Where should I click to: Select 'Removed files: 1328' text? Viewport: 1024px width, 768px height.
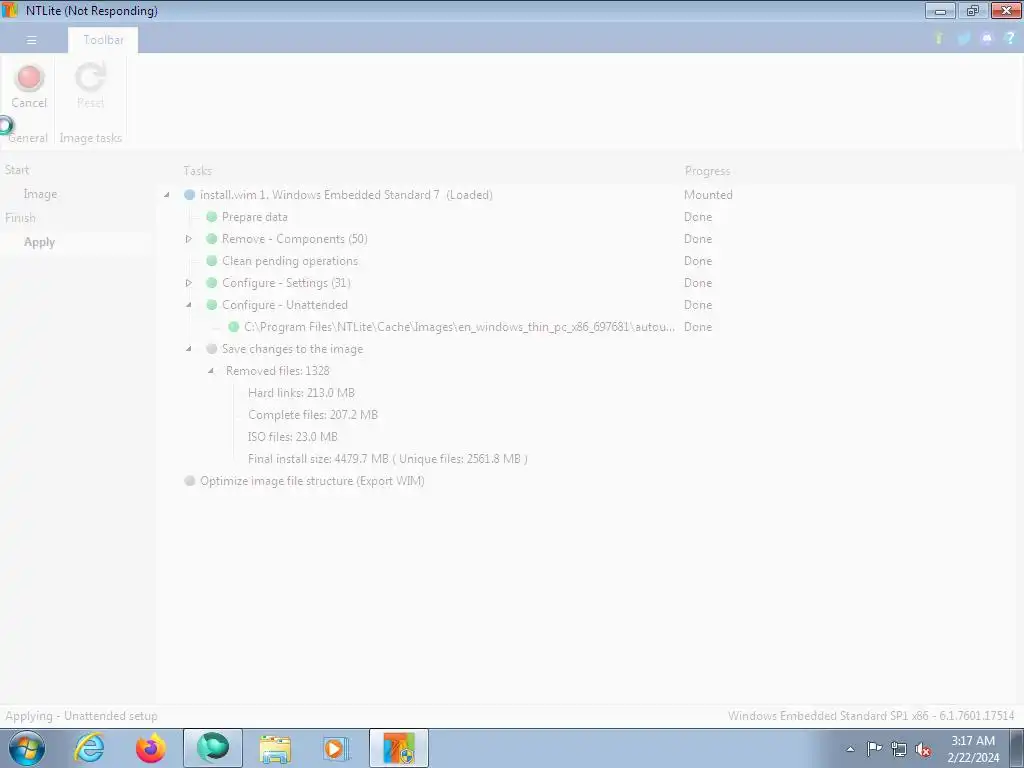(x=278, y=371)
